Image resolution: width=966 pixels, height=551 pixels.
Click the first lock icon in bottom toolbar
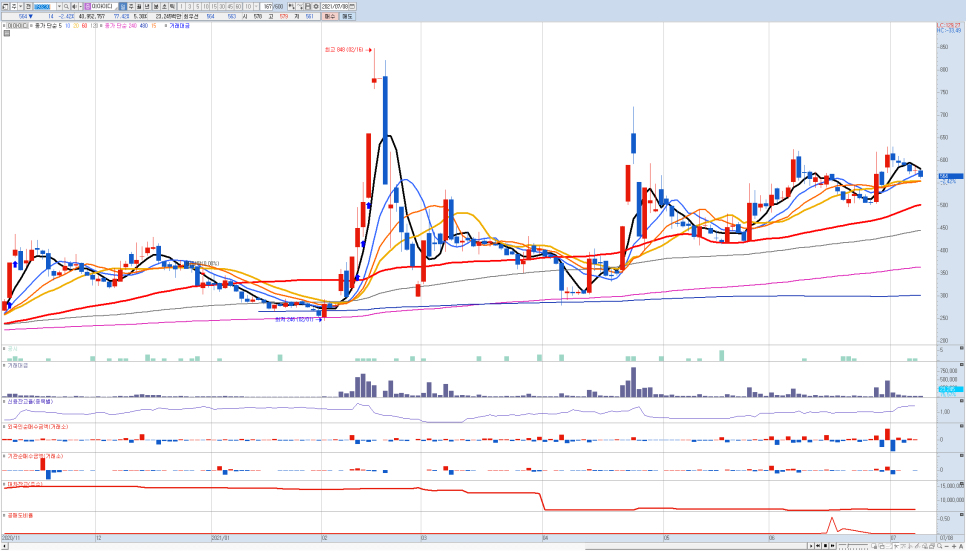click(875, 545)
